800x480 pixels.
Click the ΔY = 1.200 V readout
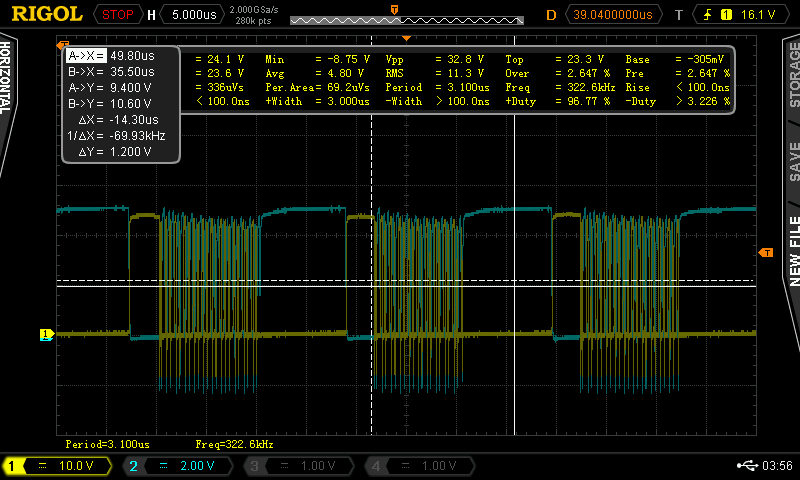tap(115, 151)
